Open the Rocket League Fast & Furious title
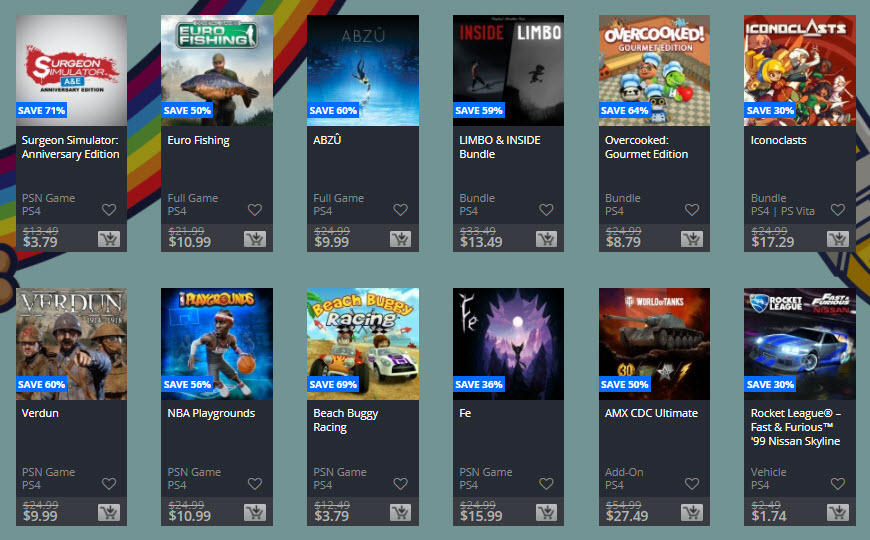This screenshot has height=540, width=870. tap(796, 427)
